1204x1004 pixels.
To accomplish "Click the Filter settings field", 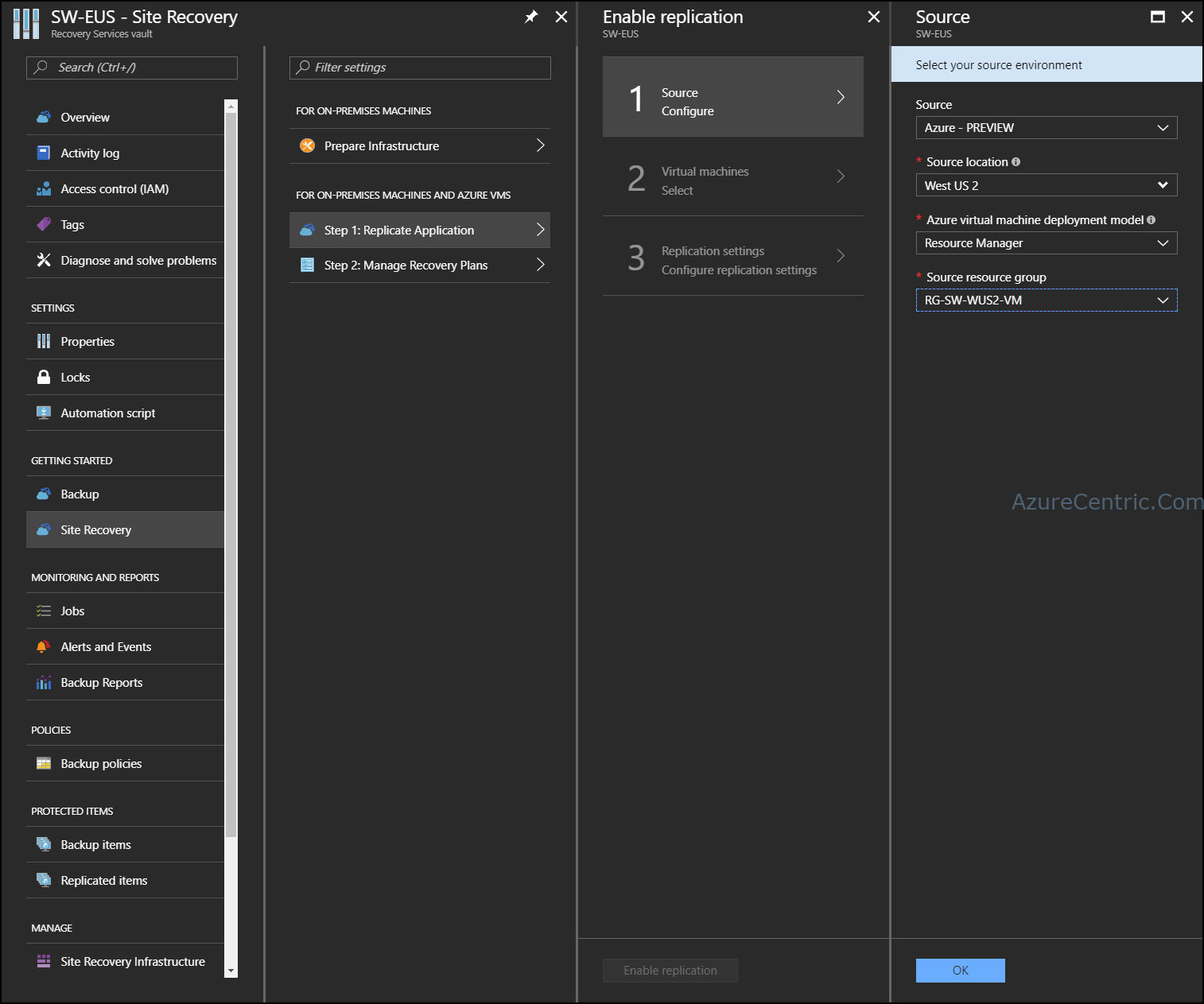I will click(420, 68).
